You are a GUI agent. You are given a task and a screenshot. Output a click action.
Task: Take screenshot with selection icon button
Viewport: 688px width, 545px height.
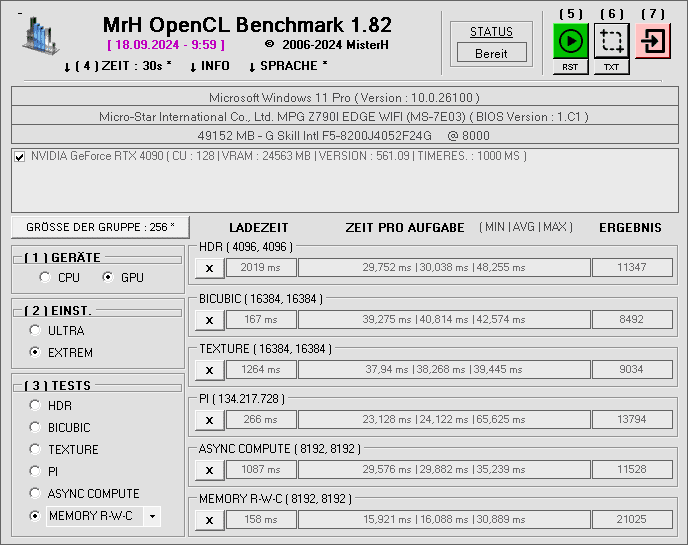[x=612, y=41]
